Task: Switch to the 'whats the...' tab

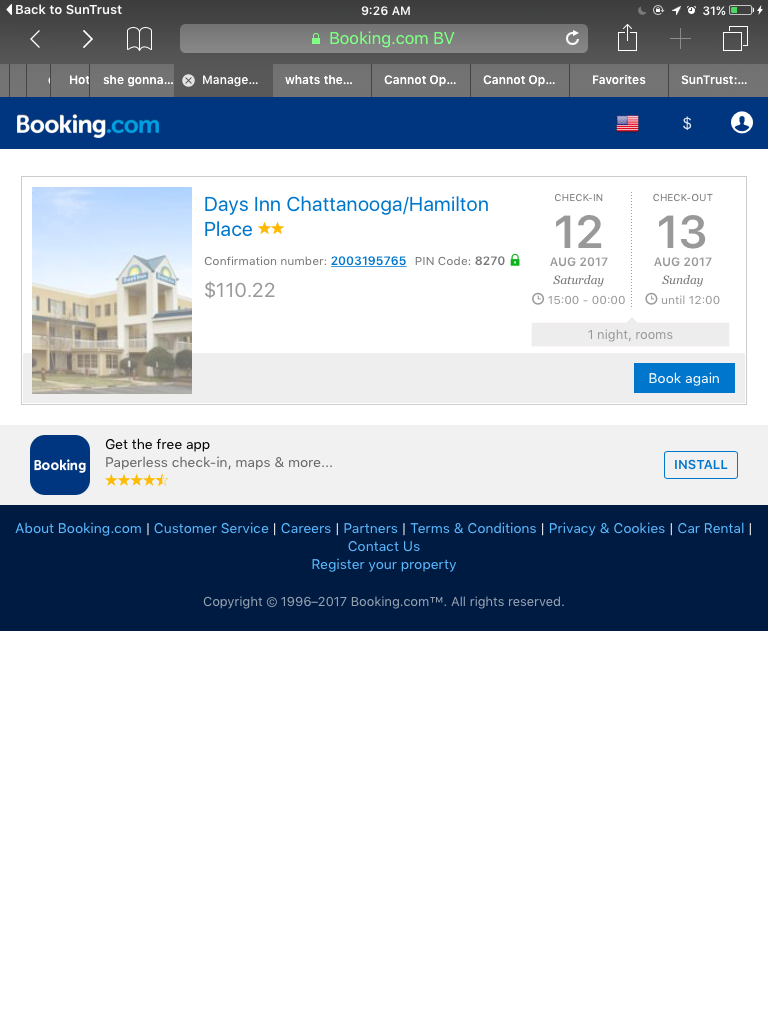Action: click(318, 80)
